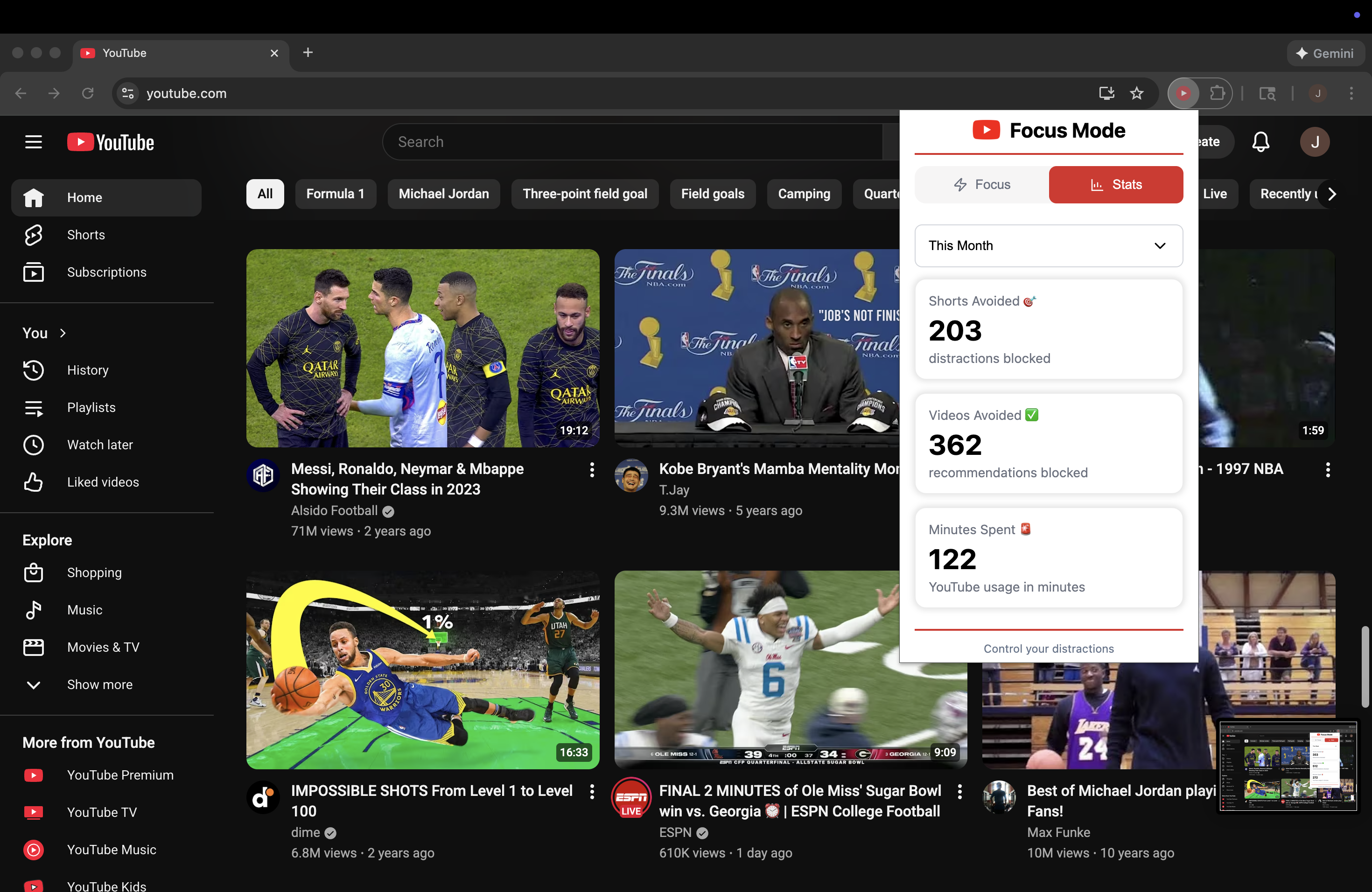Screen dimensions: 1372x892
Task: Switch to the Focus tab in popup
Action: tap(982, 184)
